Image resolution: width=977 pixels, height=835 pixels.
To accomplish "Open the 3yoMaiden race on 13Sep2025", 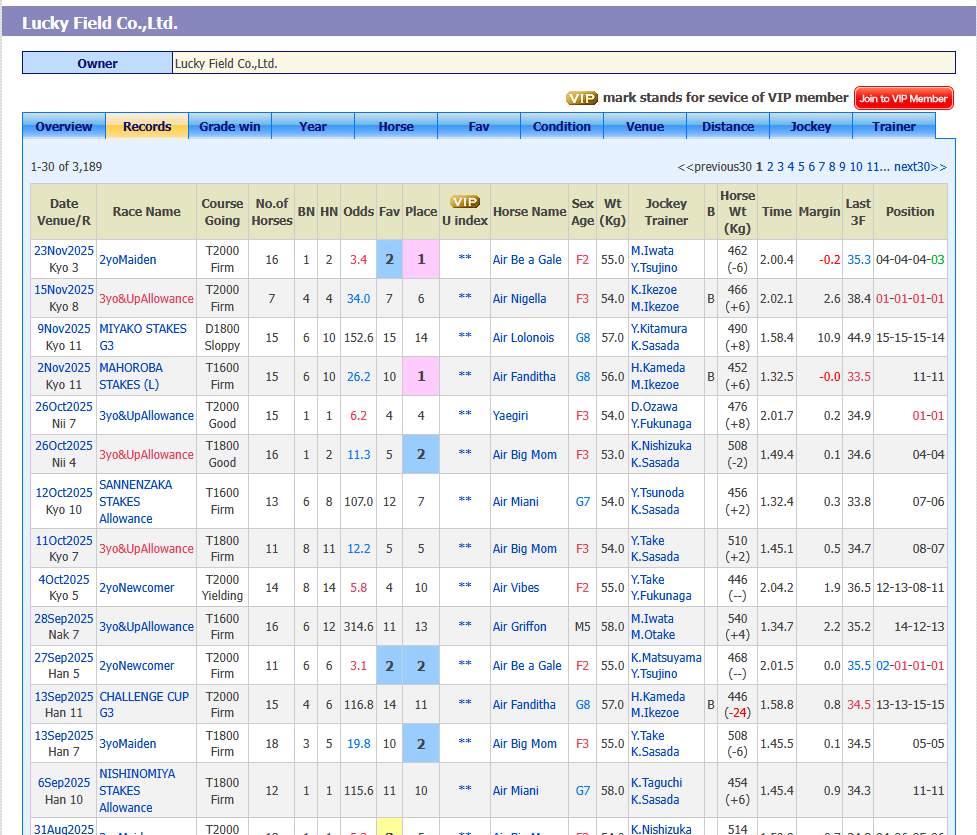I will pyautogui.click(x=128, y=743).
